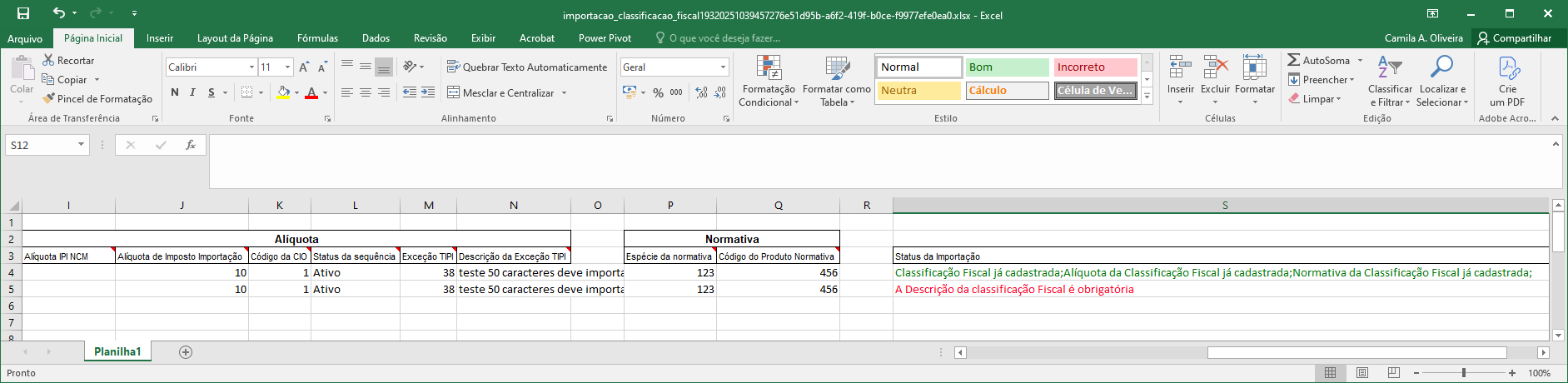This screenshot has height=383, width=1568.
Task: Open Formatar cells menu
Action: click(1254, 81)
